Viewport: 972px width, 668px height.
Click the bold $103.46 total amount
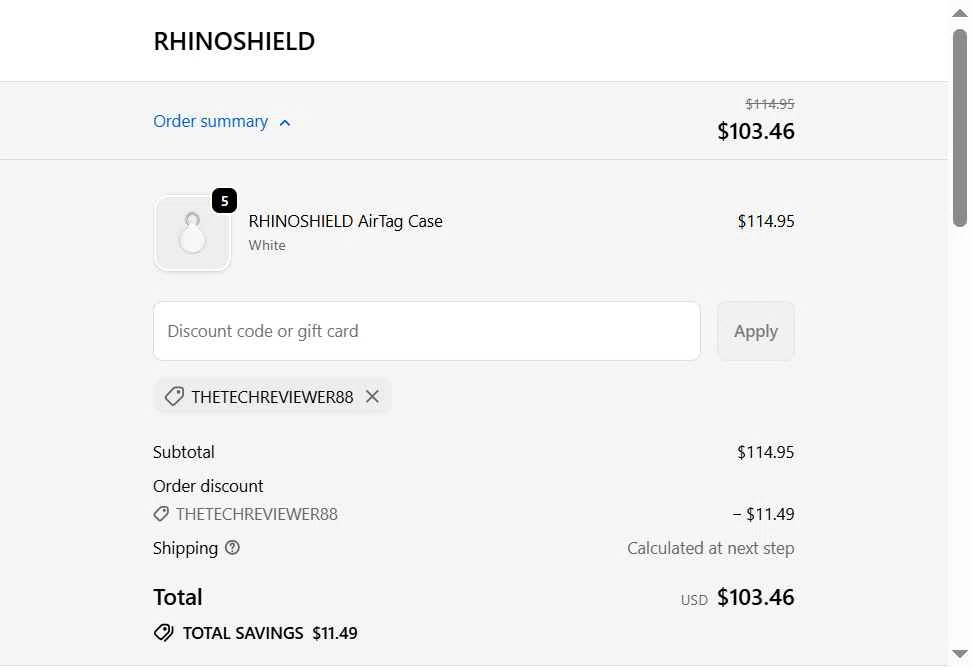click(x=755, y=597)
